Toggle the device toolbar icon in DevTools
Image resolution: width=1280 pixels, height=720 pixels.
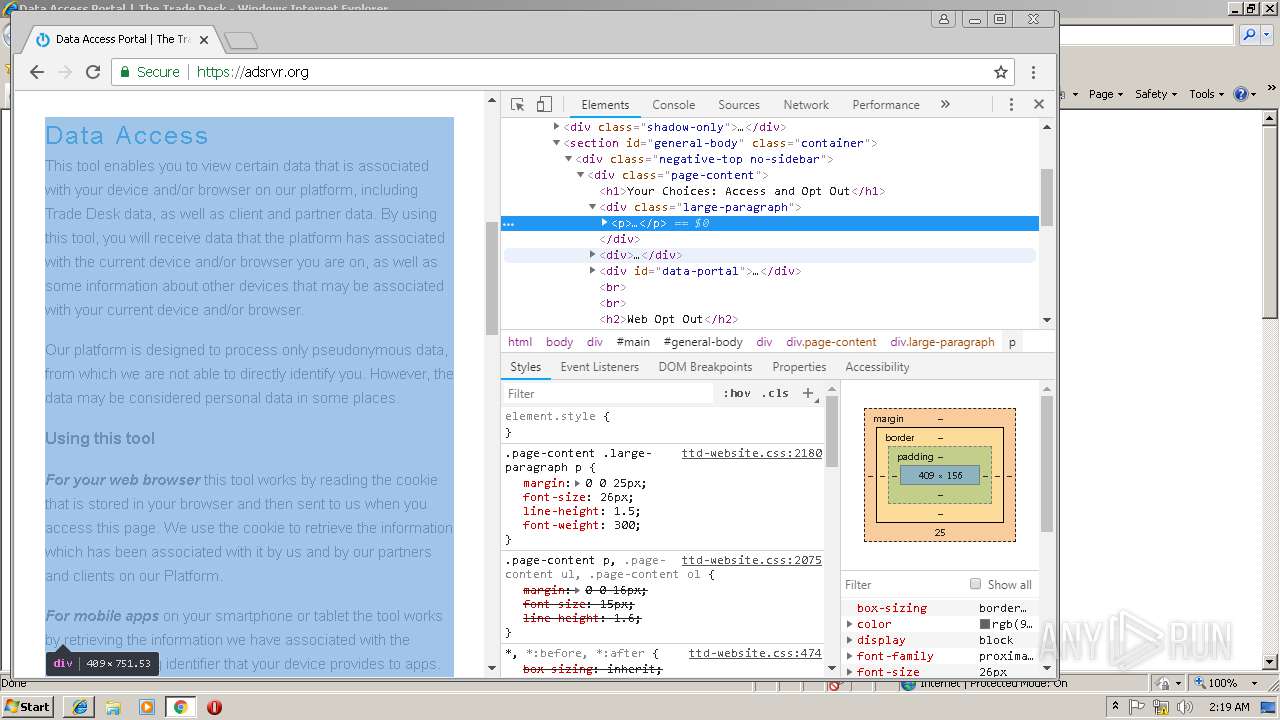pos(544,104)
